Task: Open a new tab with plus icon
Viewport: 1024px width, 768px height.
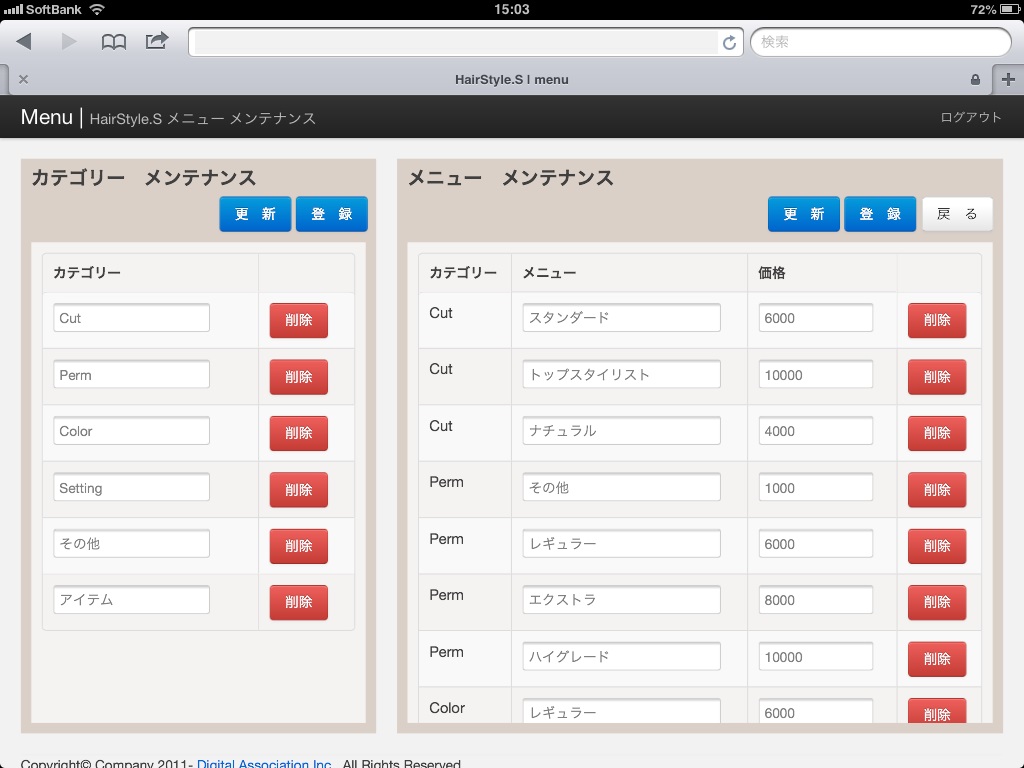Action: point(1007,79)
